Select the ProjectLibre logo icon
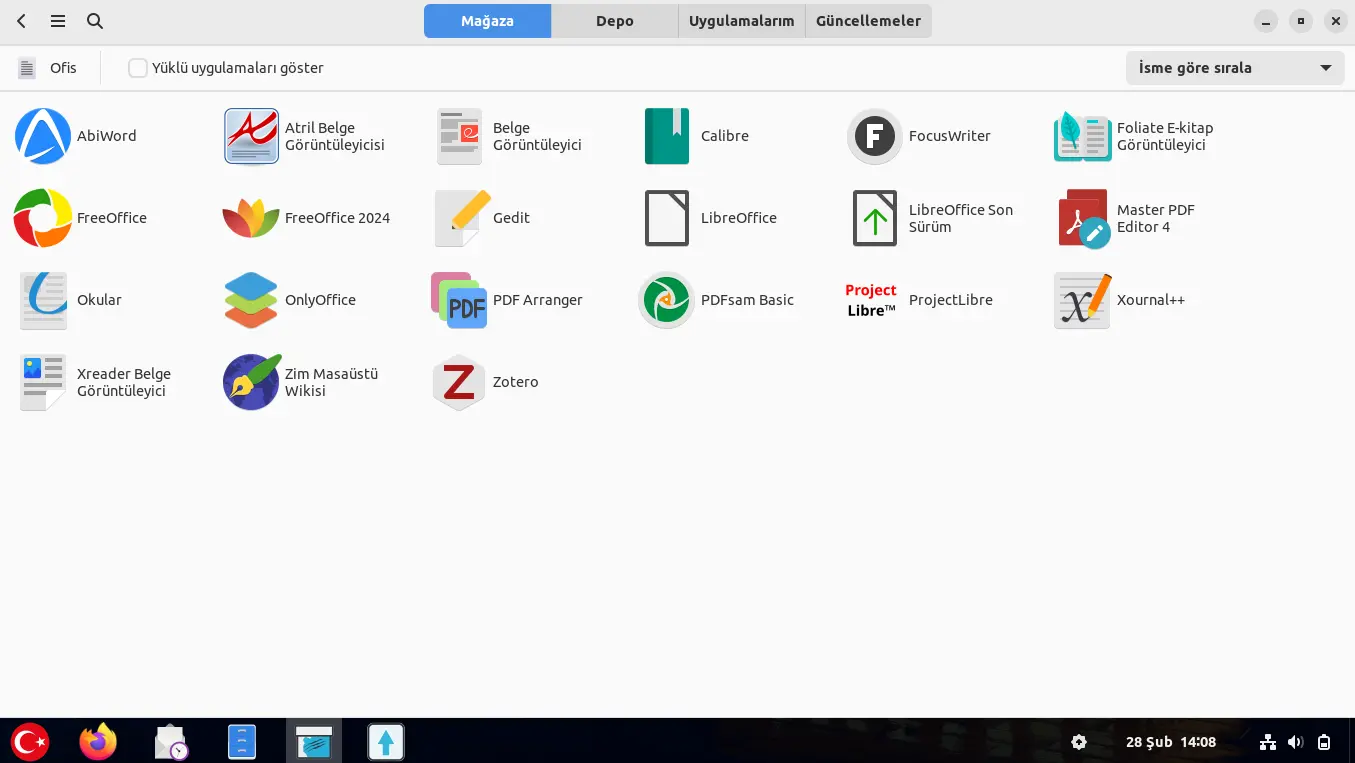 coord(871,300)
